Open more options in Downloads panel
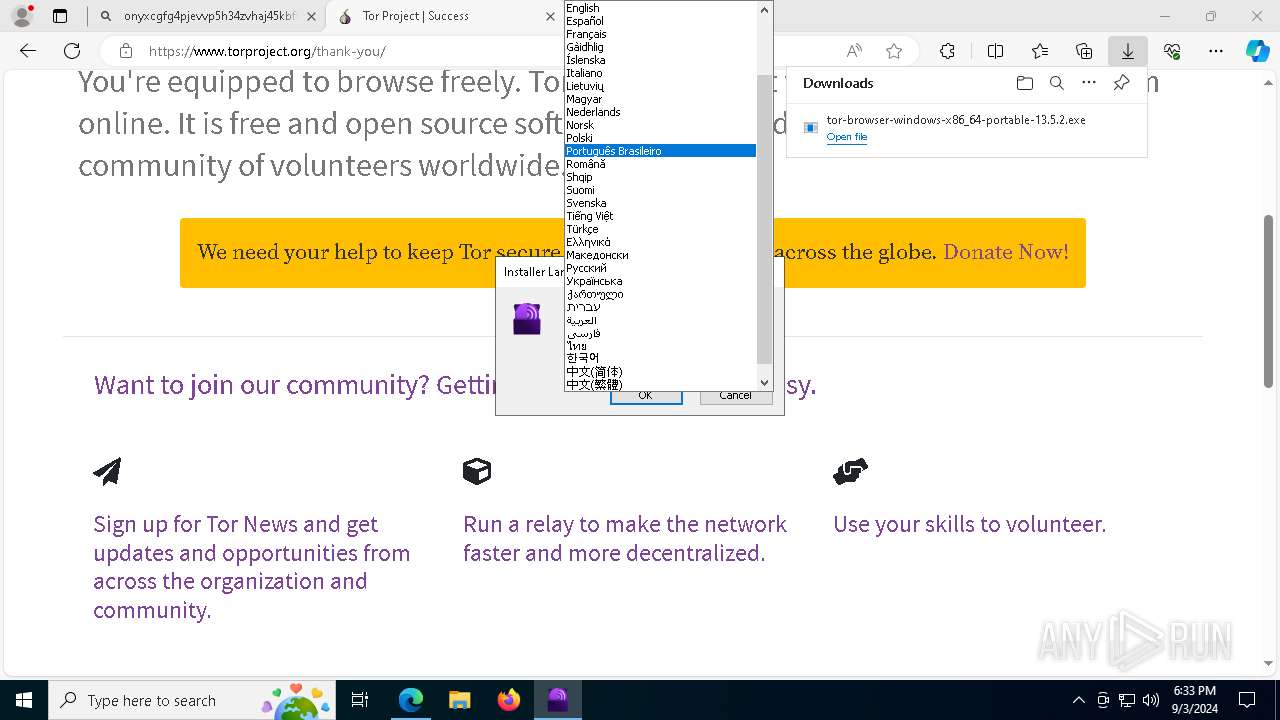This screenshot has width=1280, height=720. [1089, 83]
